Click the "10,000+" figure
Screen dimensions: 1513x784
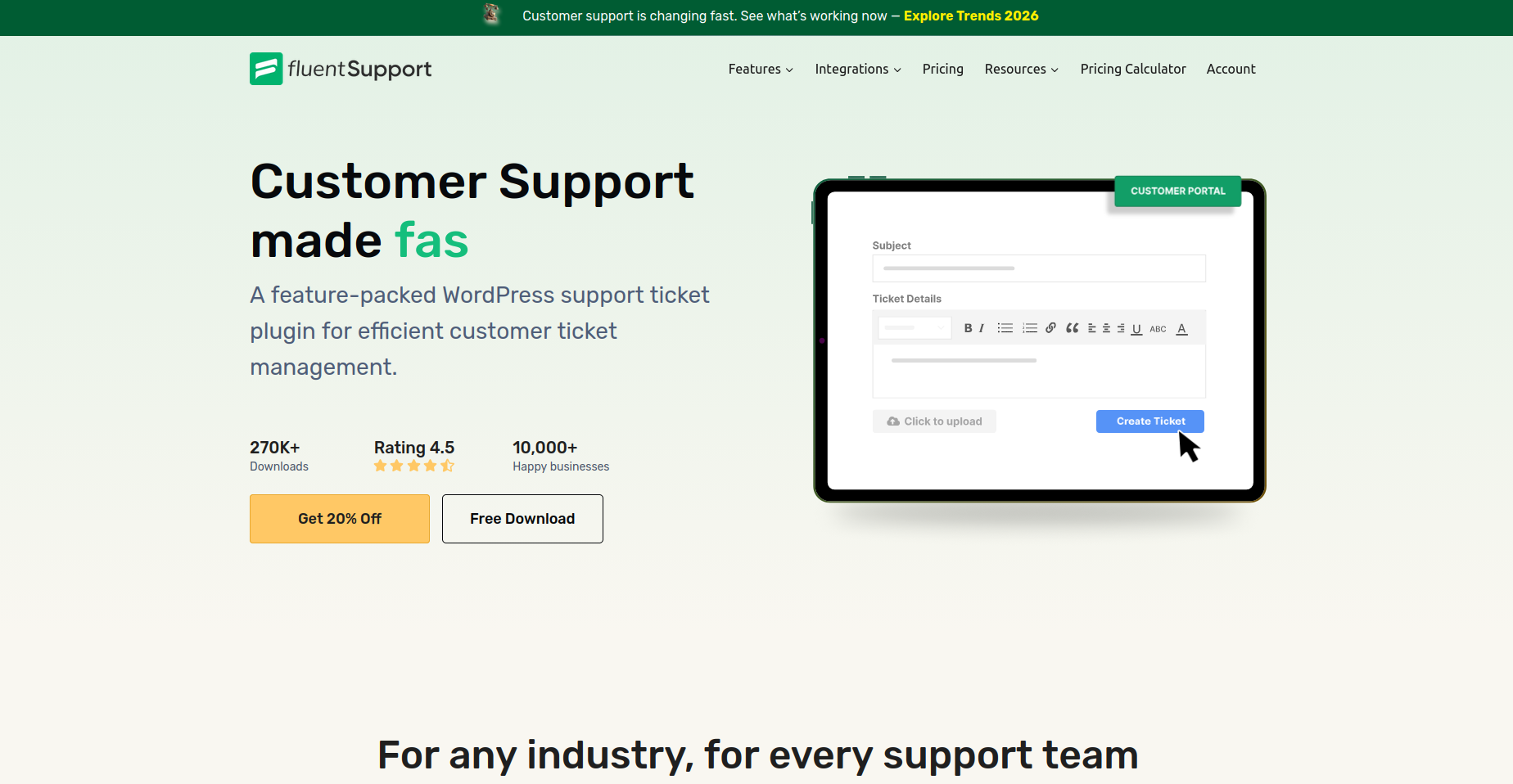[x=545, y=448]
